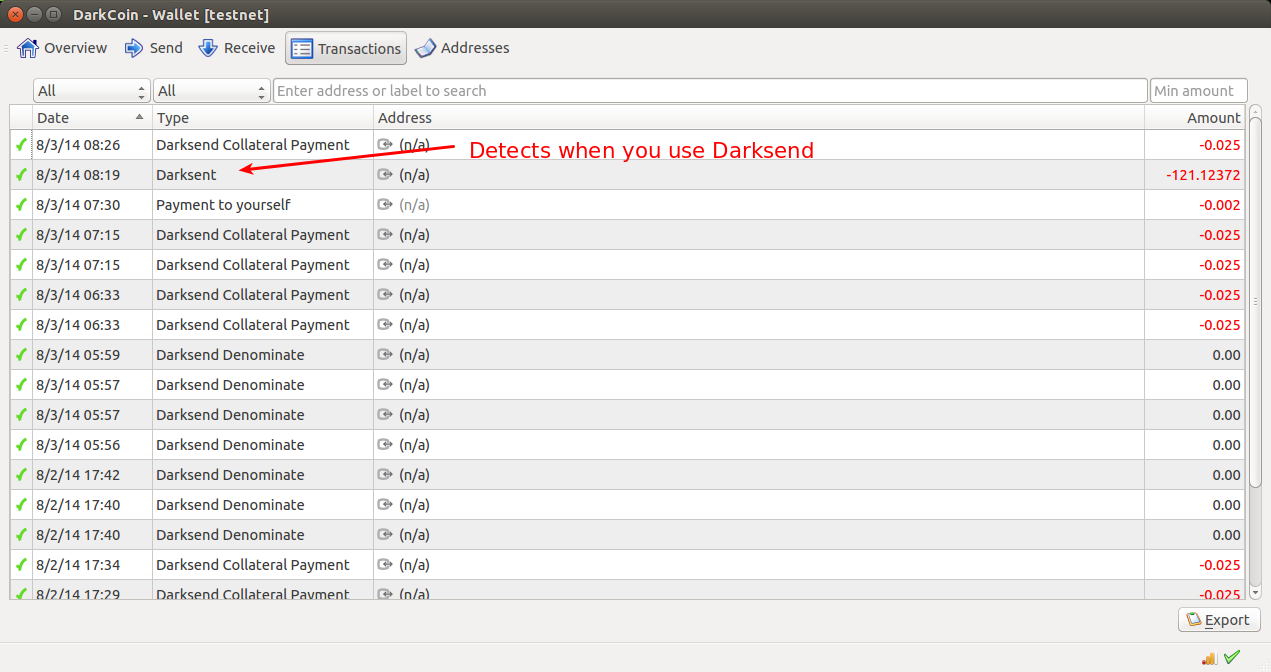Click the Send arrow icon in toolbar
The width and height of the screenshot is (1271, 672).
tap(134, 48)
